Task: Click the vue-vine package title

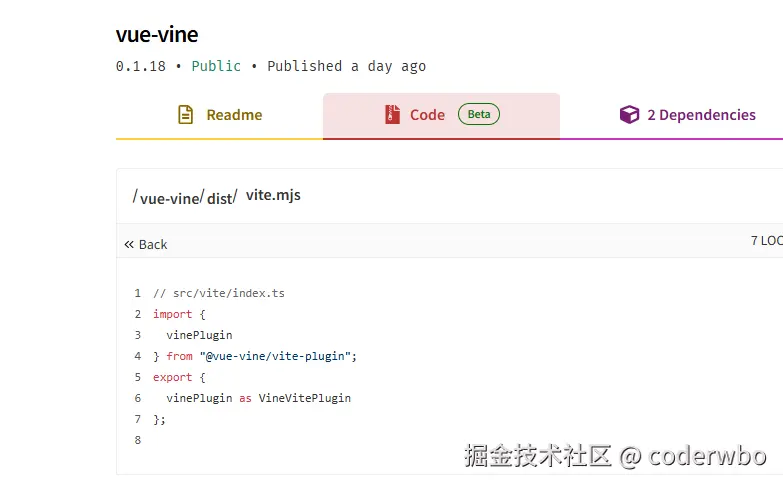Action: (157, 35)
